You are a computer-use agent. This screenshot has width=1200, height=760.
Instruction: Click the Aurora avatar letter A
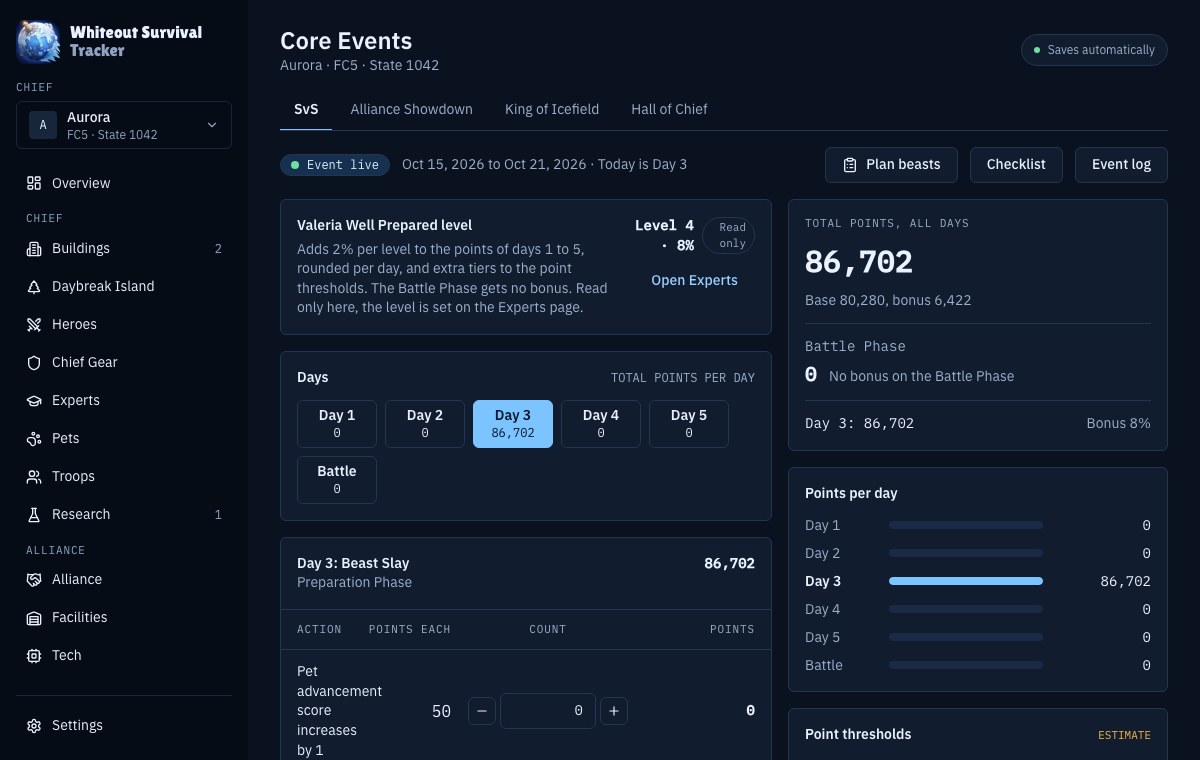click(43, 125)
